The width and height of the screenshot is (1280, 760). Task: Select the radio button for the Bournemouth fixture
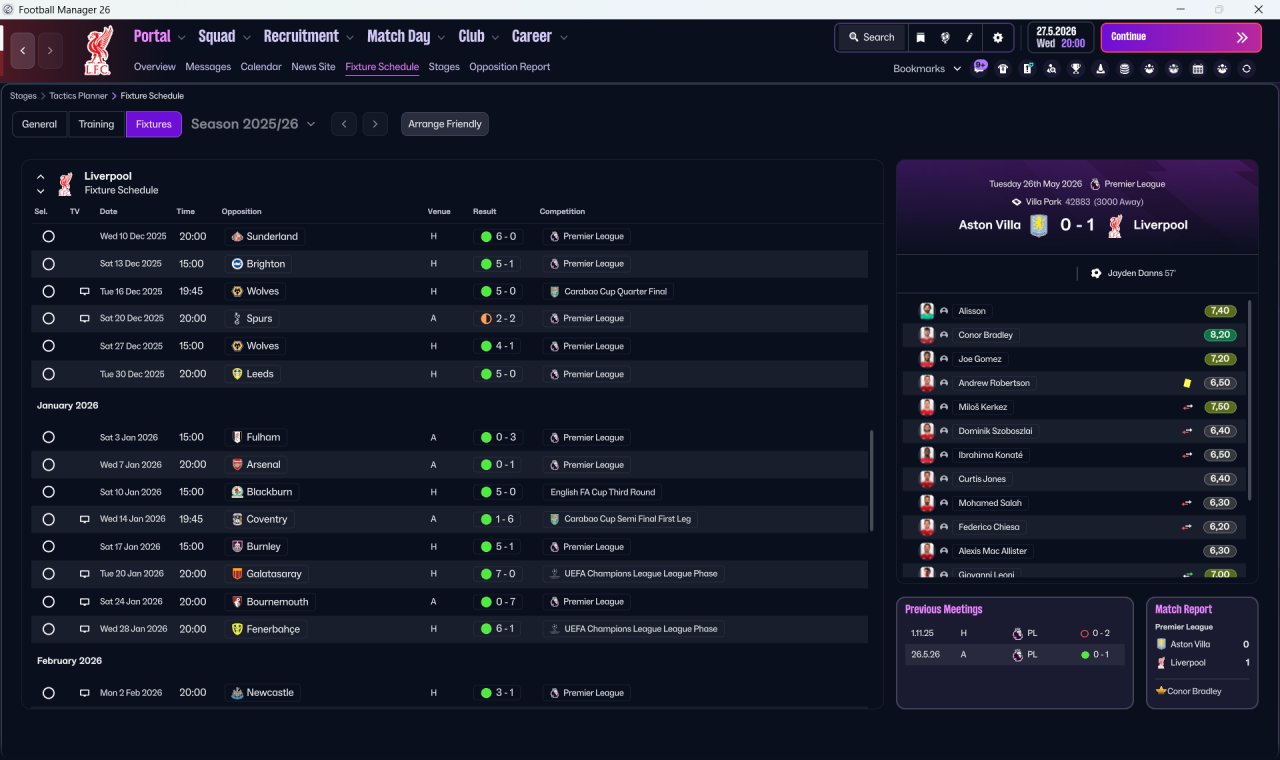pyautogui.click(x=48, y=602)
